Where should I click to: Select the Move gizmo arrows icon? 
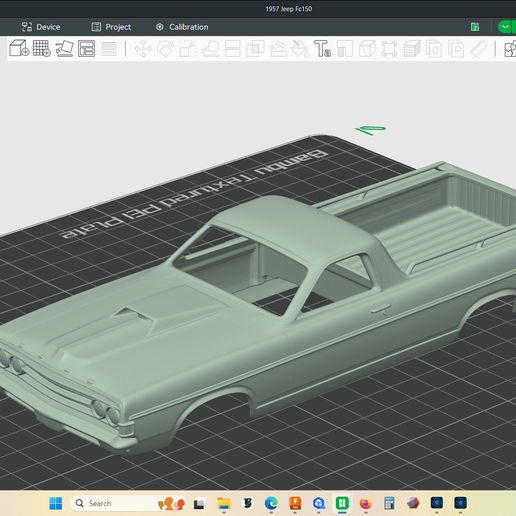143,49
